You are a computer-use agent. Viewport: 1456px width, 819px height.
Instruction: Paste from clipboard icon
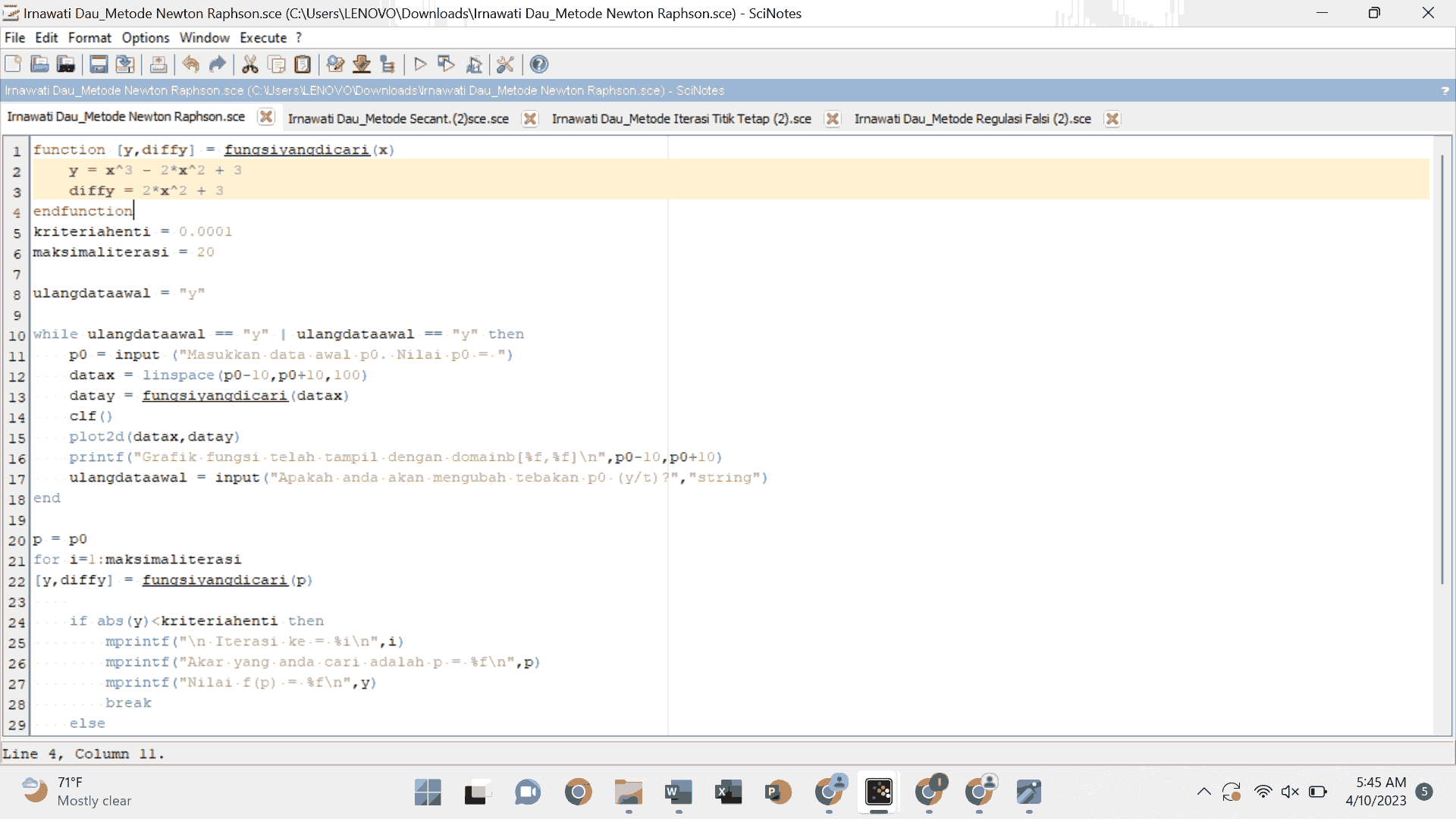(x=303, y=64)
